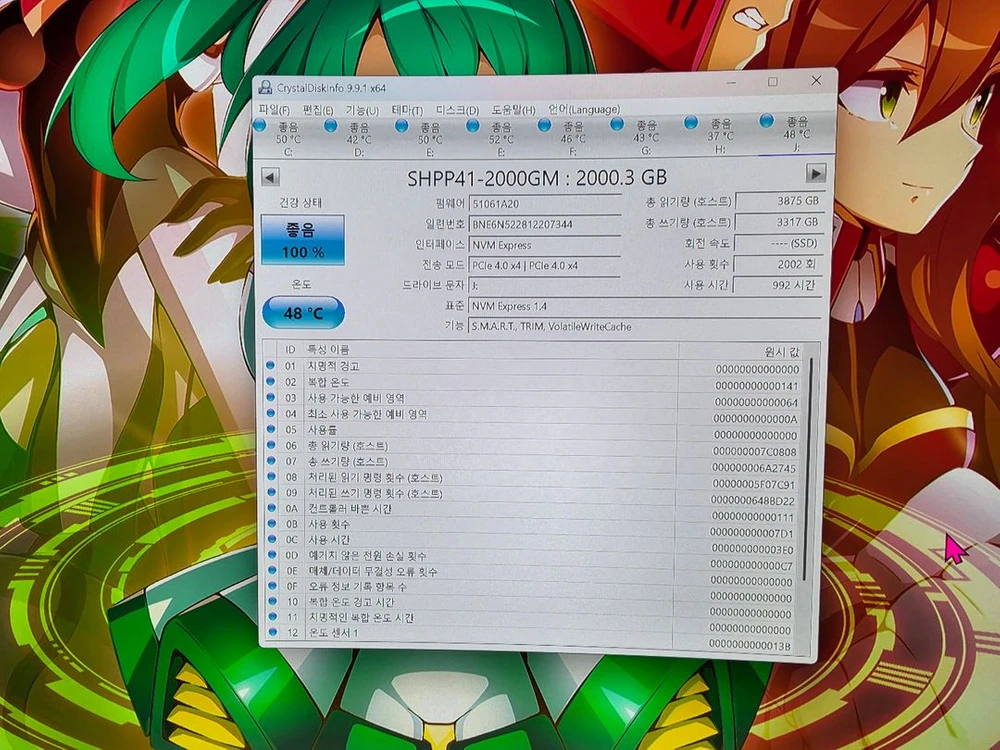Click status circle of row 07 총 쓰기량 (호스트)
The image size is (1000, 750).
click(271, 460)
